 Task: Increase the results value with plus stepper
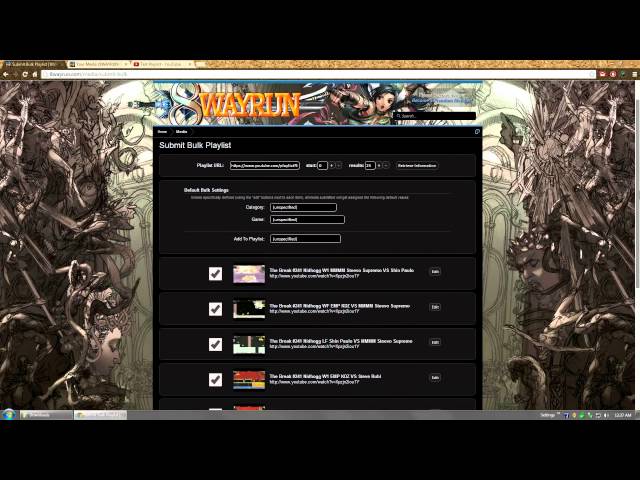379,166
